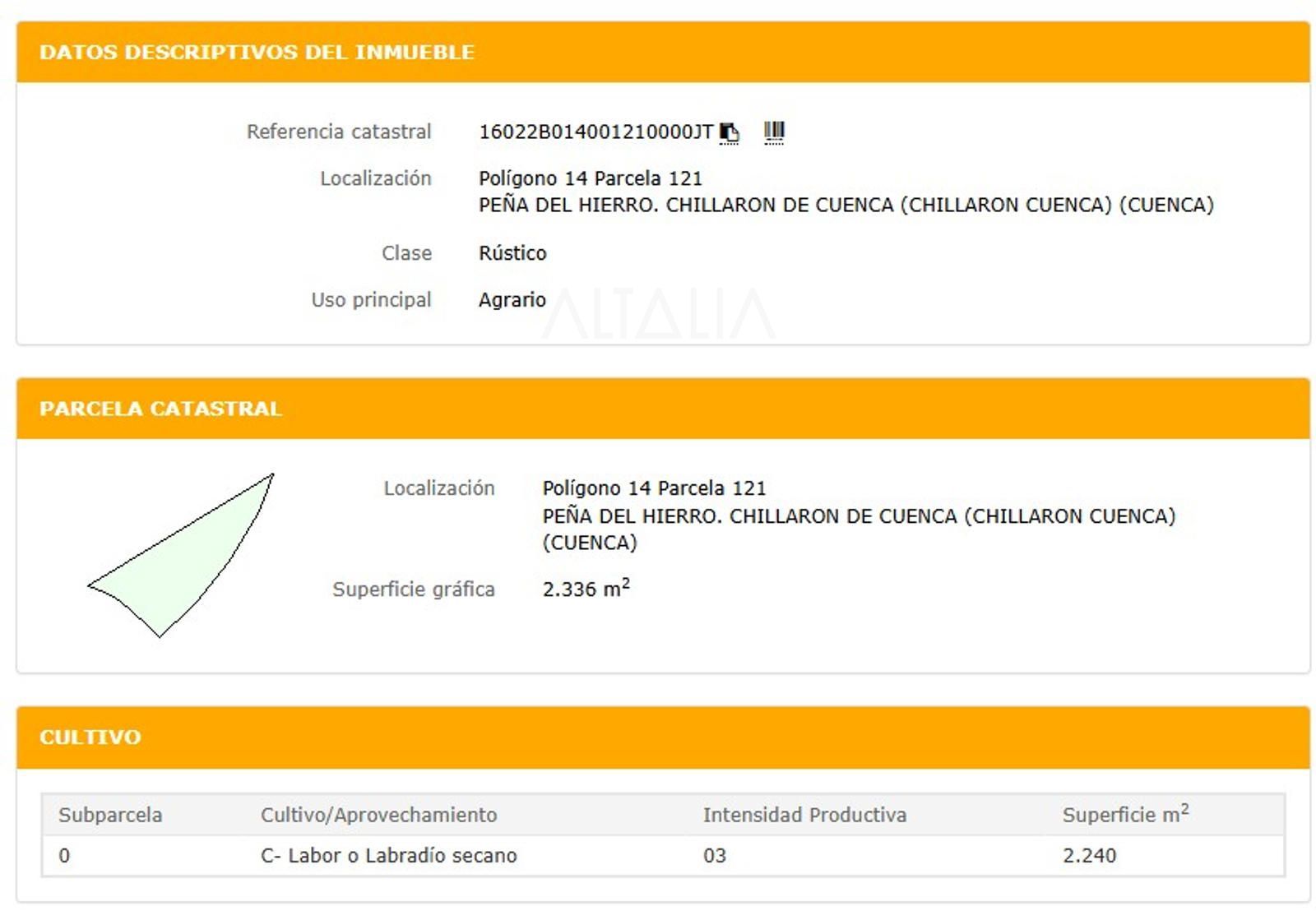The width and height of the screenshot is (1316, 920).
Task: Copy the cadastral reference with the copy icon
Action: [x=730, y=132]
